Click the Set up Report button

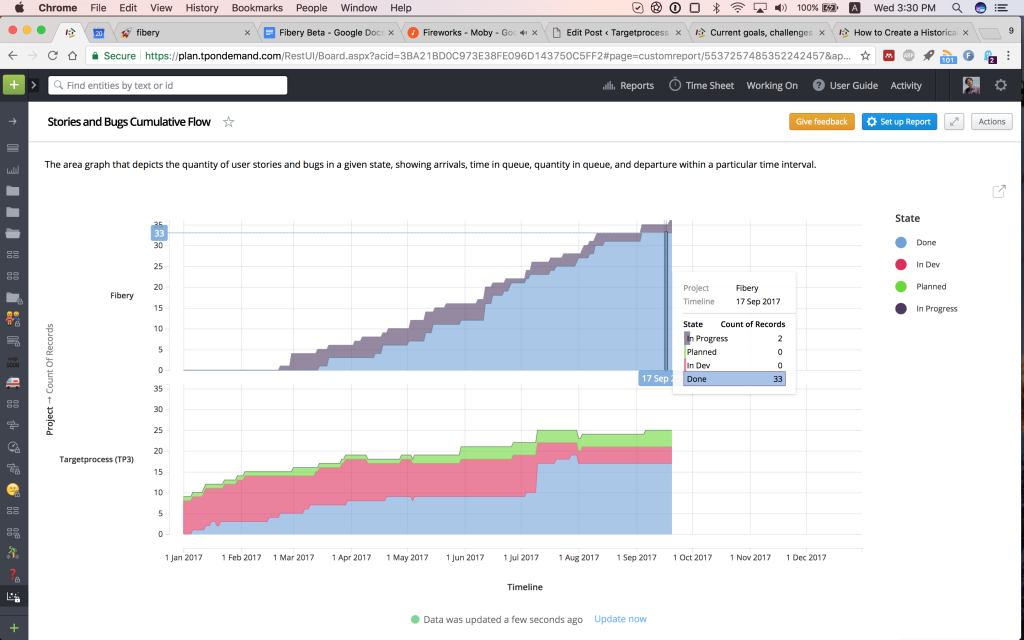pyautogui.click(x=899, y=121)
